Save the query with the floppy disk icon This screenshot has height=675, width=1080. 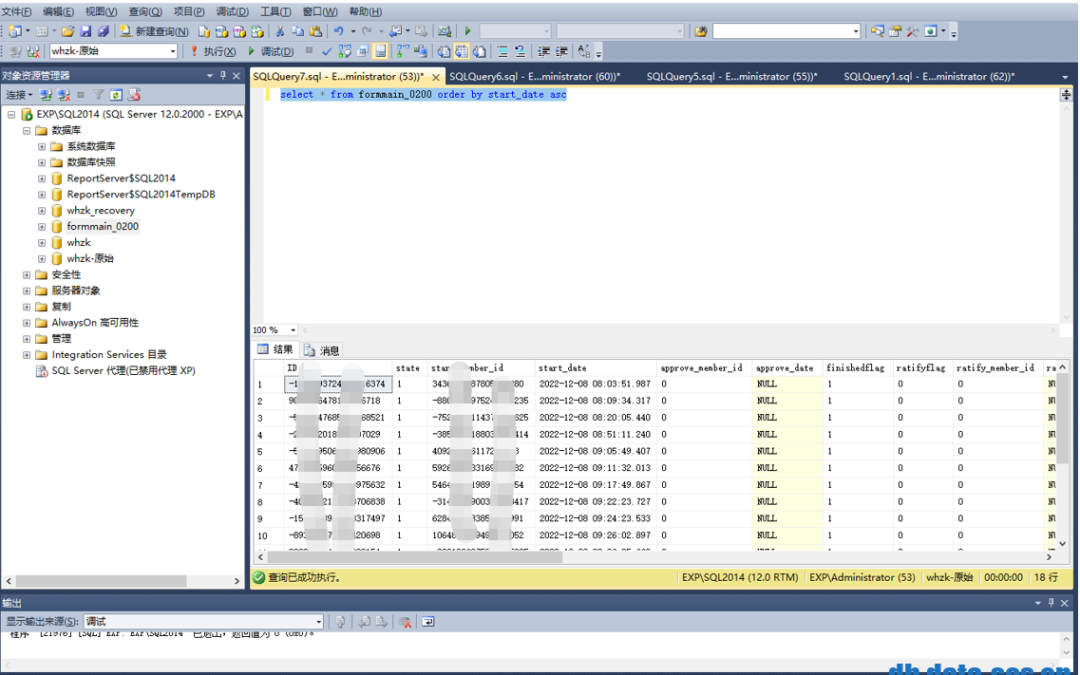coord(85,31)
